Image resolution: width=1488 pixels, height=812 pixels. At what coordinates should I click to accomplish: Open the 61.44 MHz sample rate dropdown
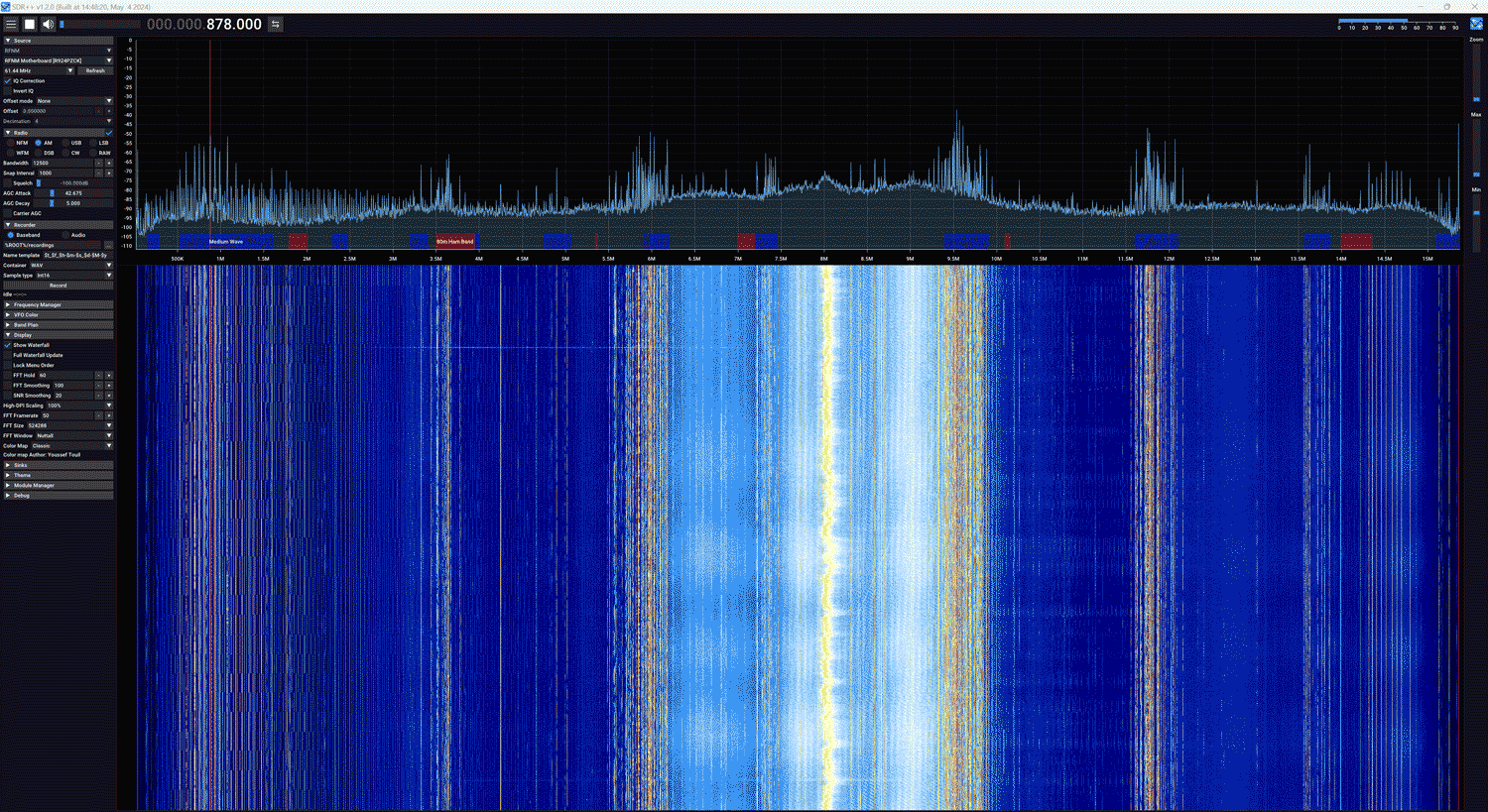click(x=39, y=70)
